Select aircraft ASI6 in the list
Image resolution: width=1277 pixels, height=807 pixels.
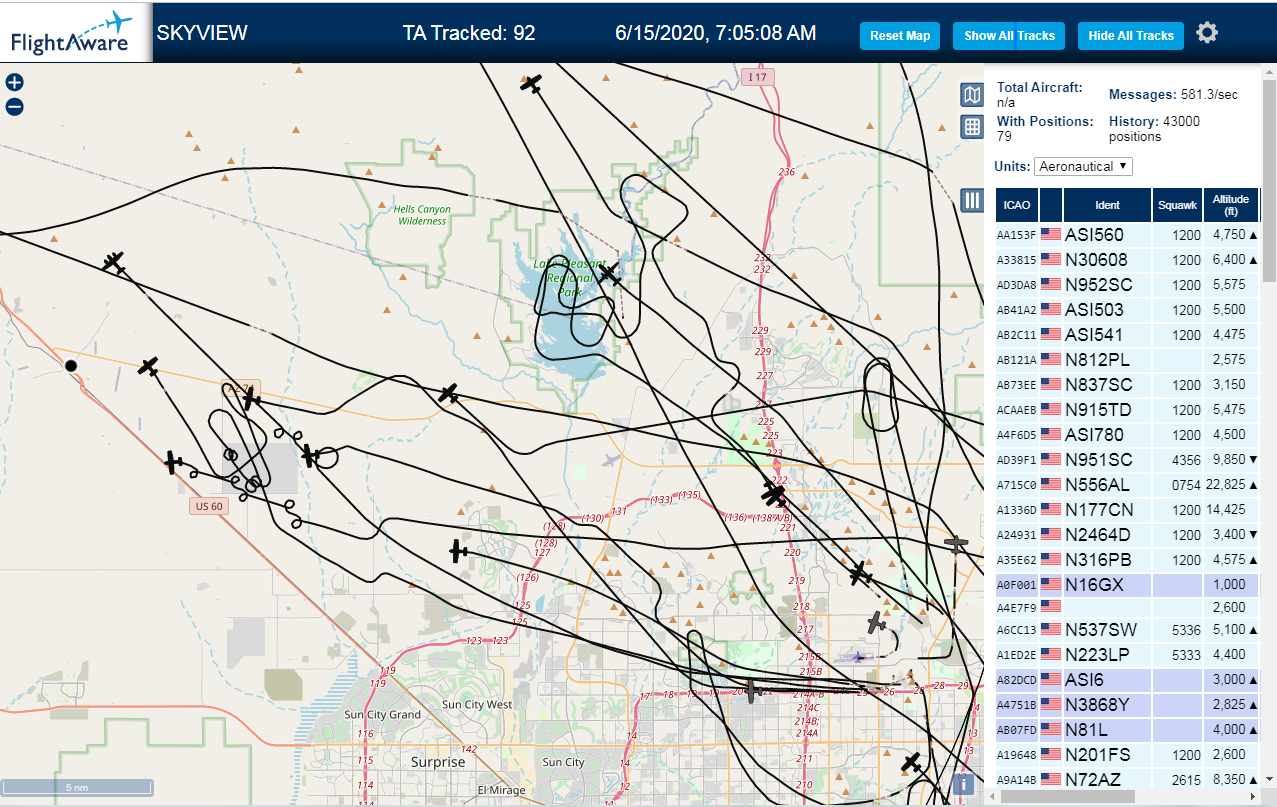click(1128, 680)
